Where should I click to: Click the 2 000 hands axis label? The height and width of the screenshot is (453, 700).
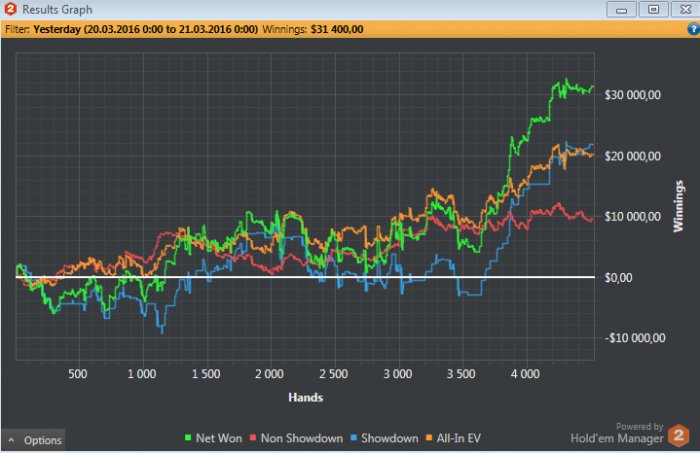[x=269, y=374]
